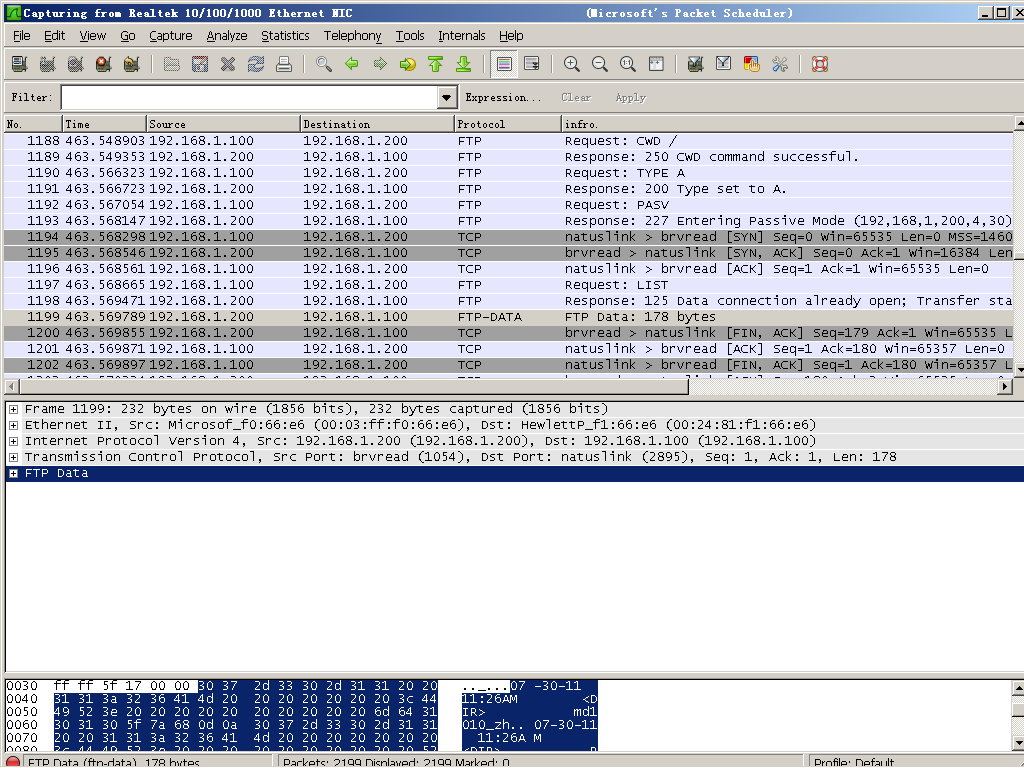This screenshot has width=1024, height=768.
Task: Click the stop capture toolbar icon
Action: tap(103, 64)
